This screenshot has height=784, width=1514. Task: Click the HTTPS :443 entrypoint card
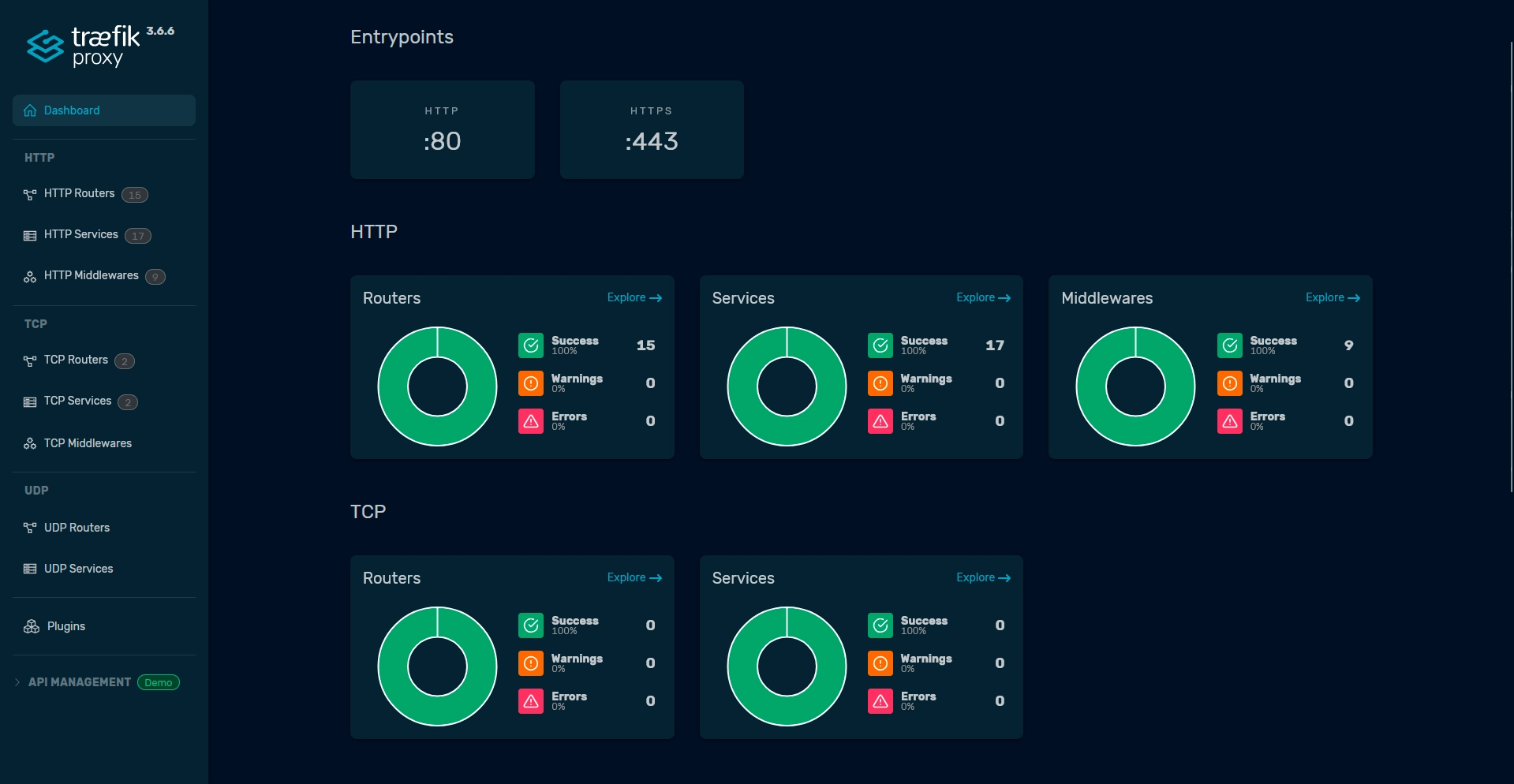[x=652, y=129]
